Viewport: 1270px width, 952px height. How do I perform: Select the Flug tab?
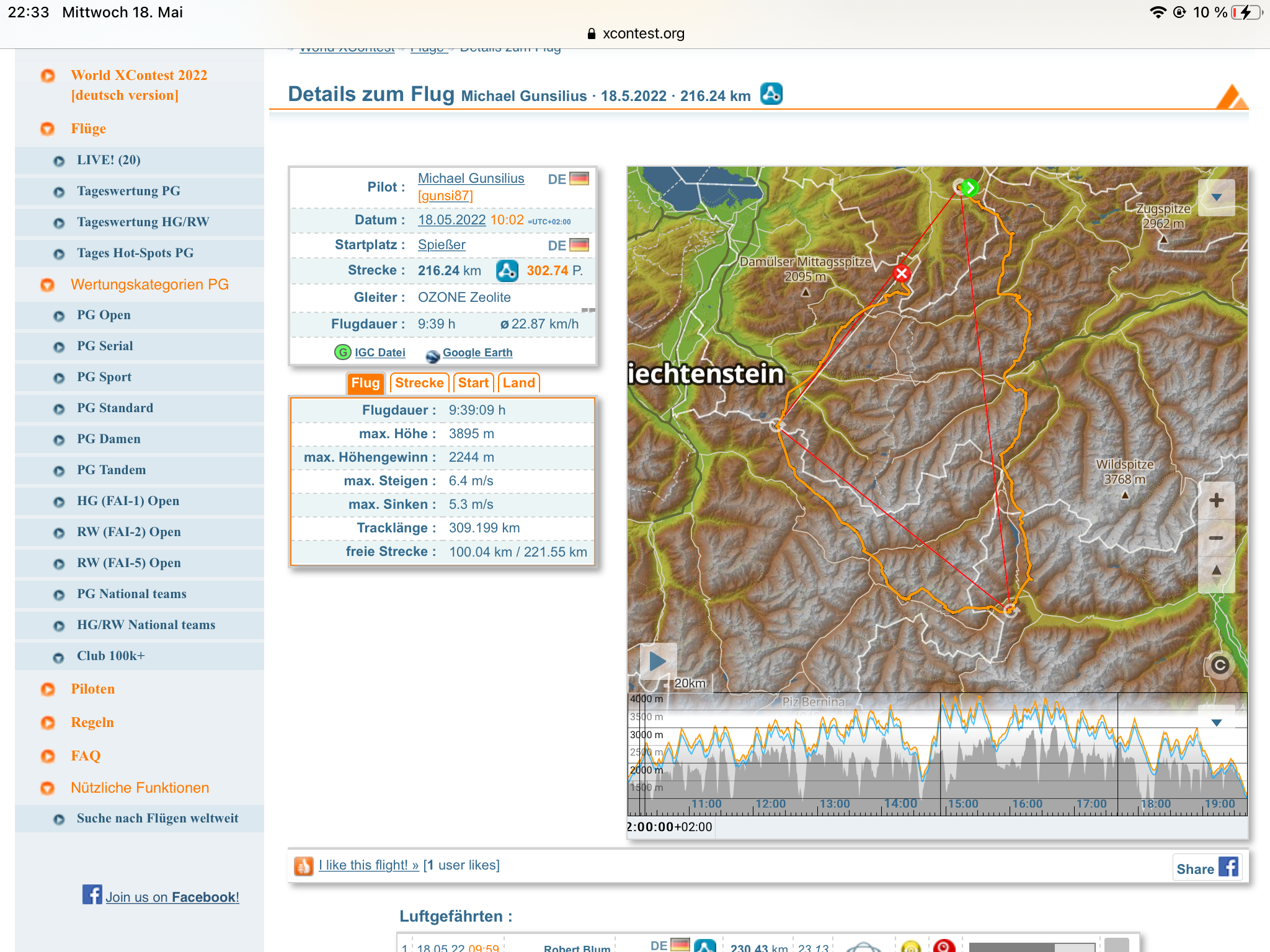[x=365, y=383]
